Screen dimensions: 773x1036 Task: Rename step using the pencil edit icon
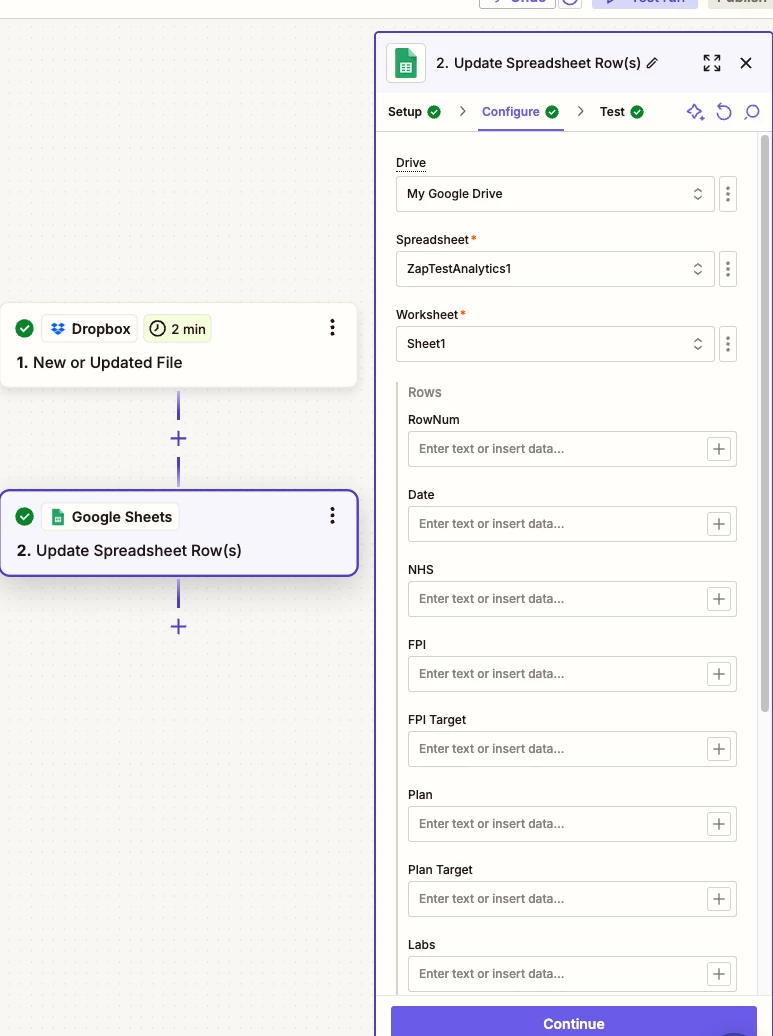652,63
